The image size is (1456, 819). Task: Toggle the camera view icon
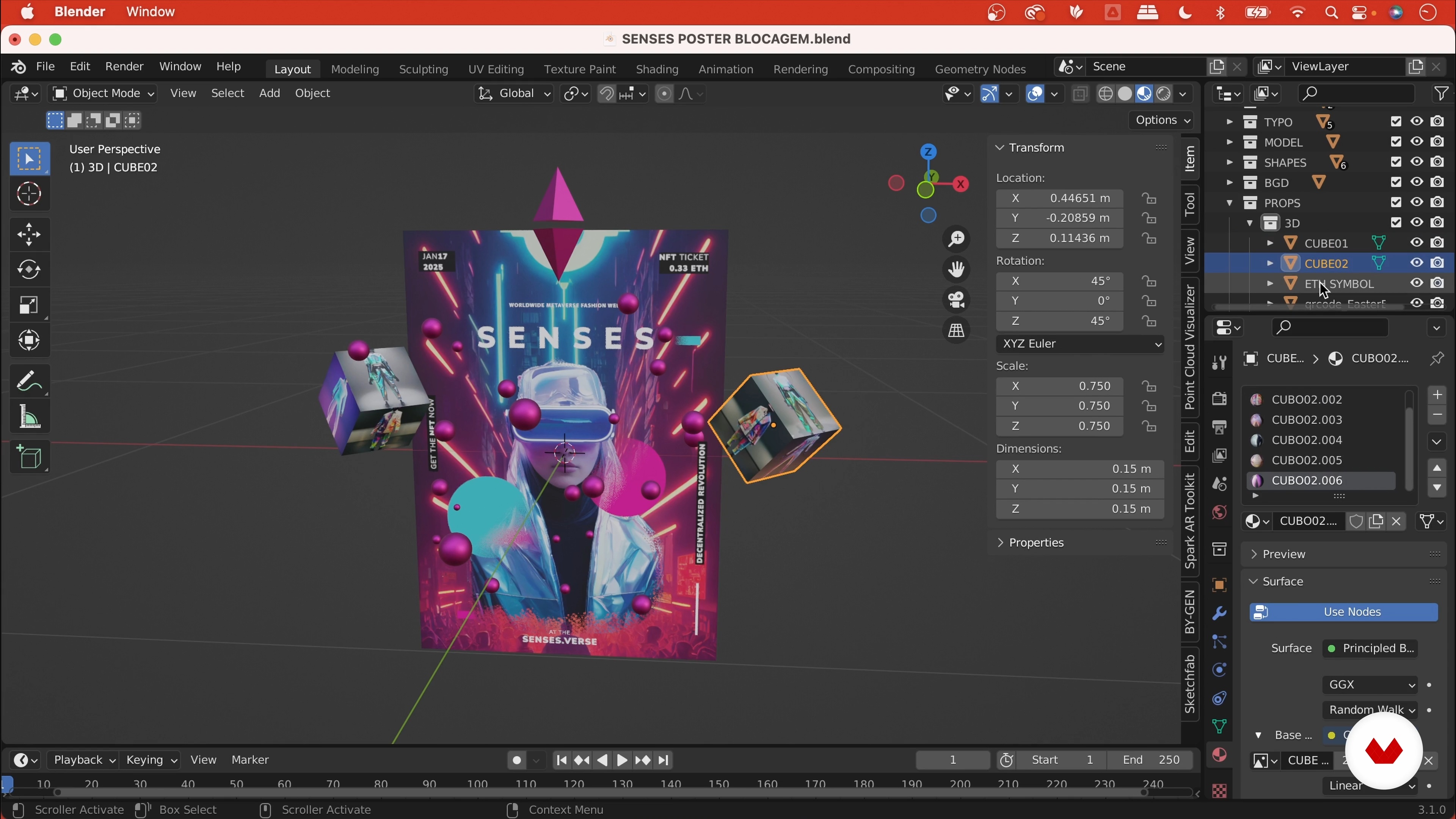pos(956,300)
